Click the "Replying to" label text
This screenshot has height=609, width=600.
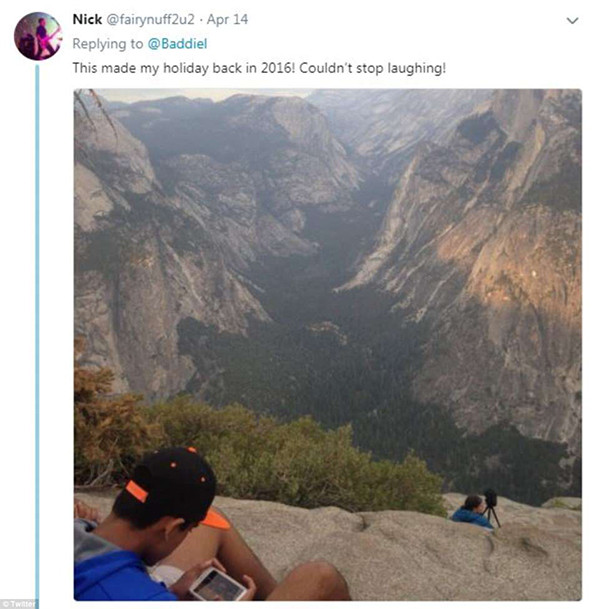108,45
